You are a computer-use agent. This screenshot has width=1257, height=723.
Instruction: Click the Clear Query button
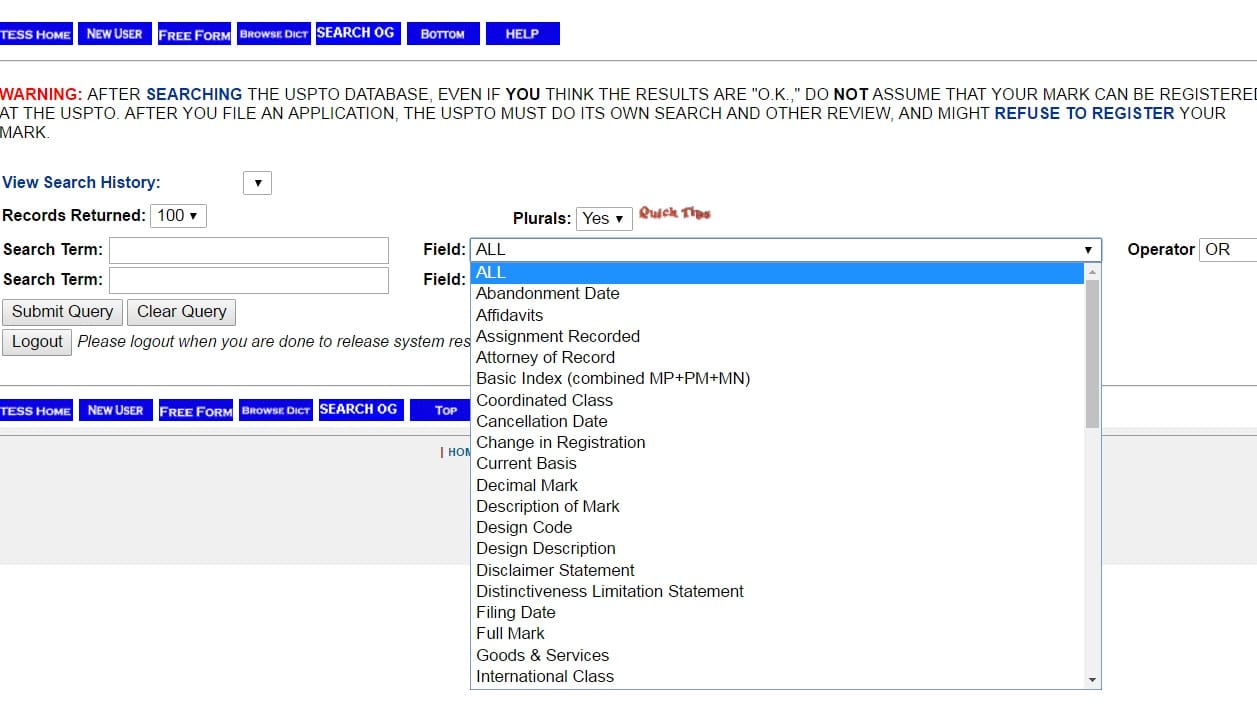(x=182, y=312)
